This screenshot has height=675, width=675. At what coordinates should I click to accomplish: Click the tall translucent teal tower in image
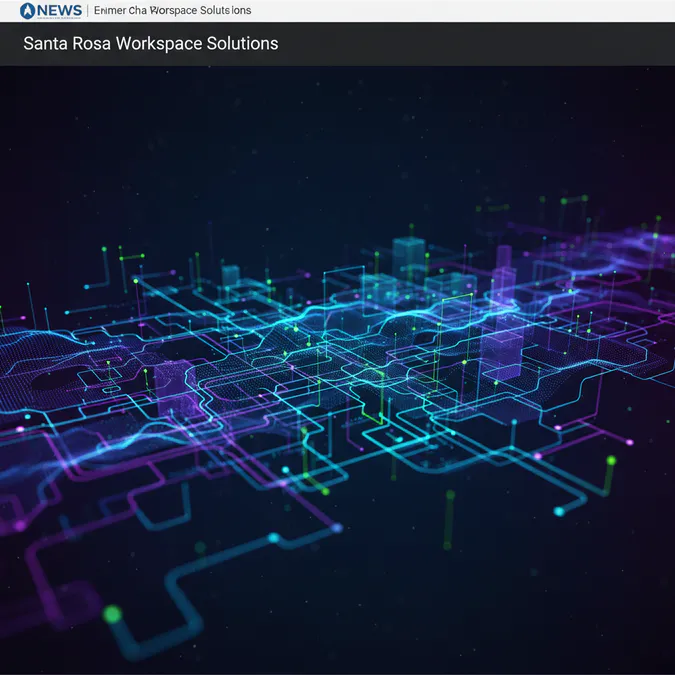tap(409, 259)
